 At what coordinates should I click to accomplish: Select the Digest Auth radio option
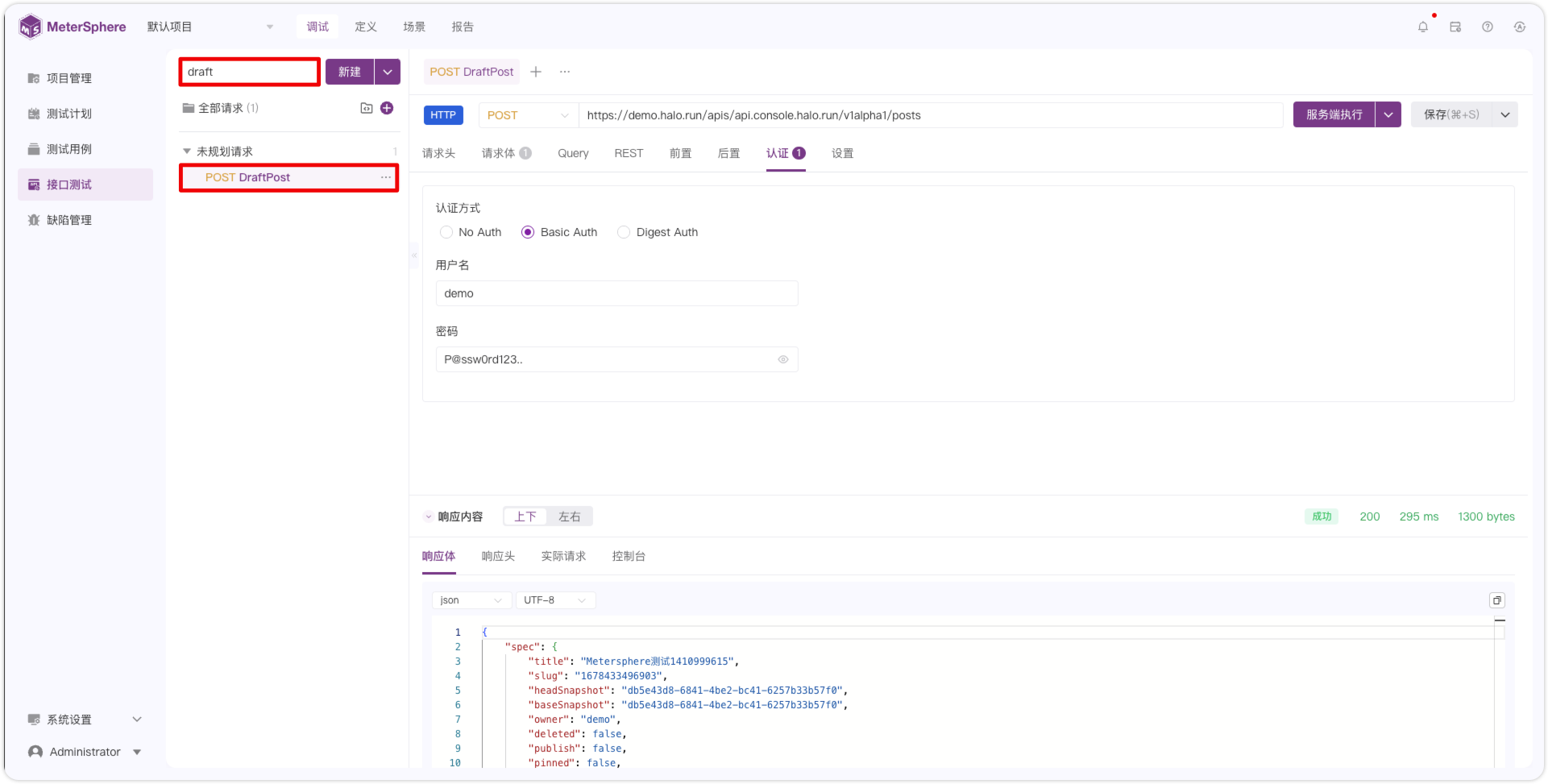point(624,232)
